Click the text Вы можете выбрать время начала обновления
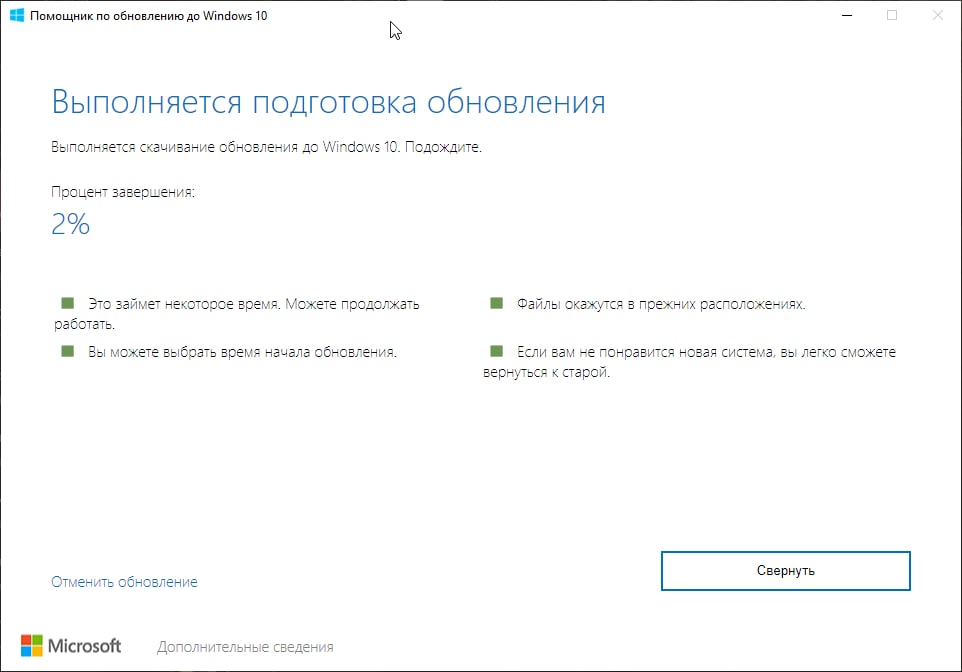962x672 pixels. point(242,352)
